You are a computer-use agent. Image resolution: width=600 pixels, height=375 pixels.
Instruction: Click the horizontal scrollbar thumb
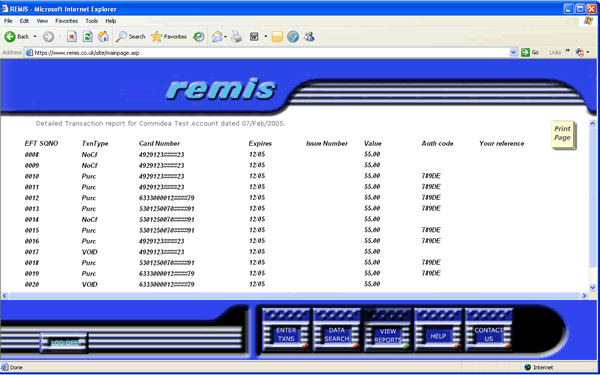coord(295,296)
